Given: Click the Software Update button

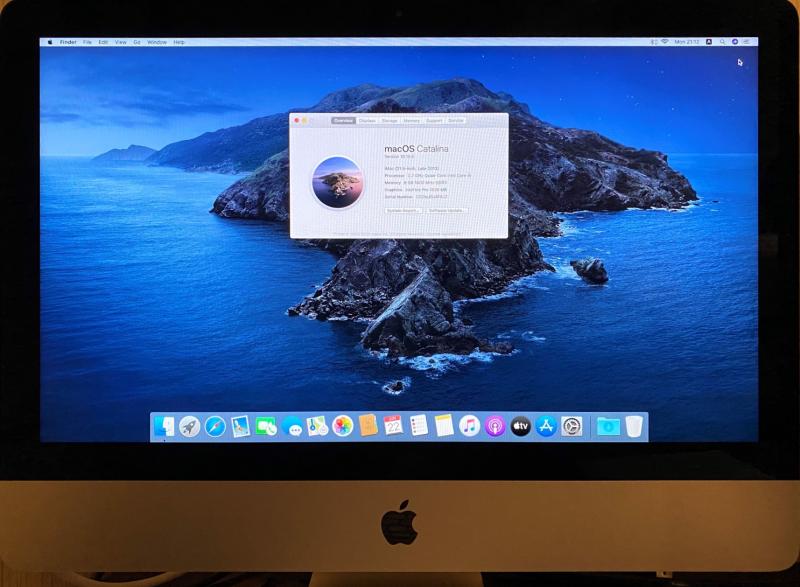Looking at the screenshot, I should point(446,210).
